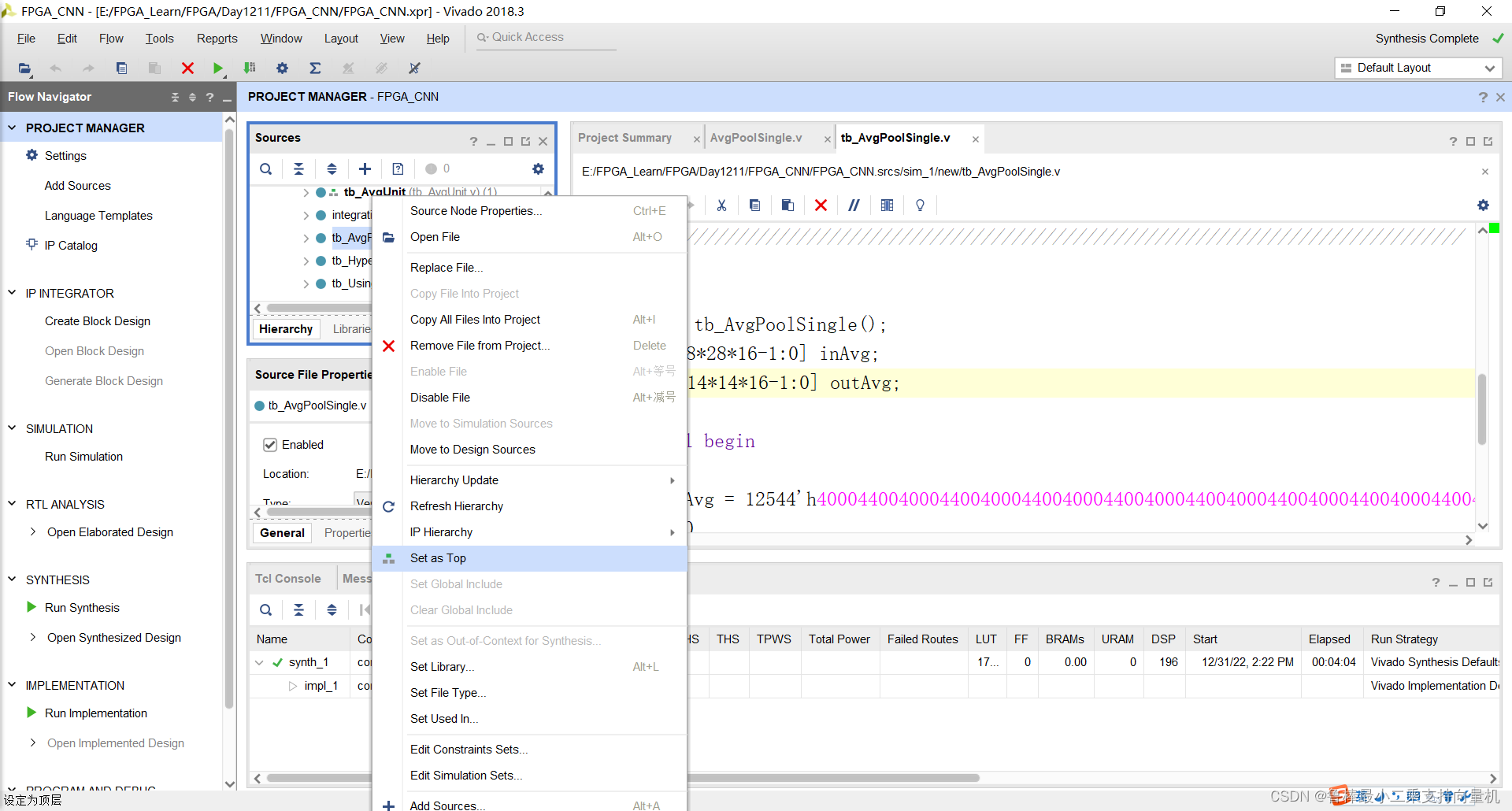1512x811 pixels.
Task: Collapse synth_1 row in Design Runs
Action: pyautogui.click(x=259, y=662)
